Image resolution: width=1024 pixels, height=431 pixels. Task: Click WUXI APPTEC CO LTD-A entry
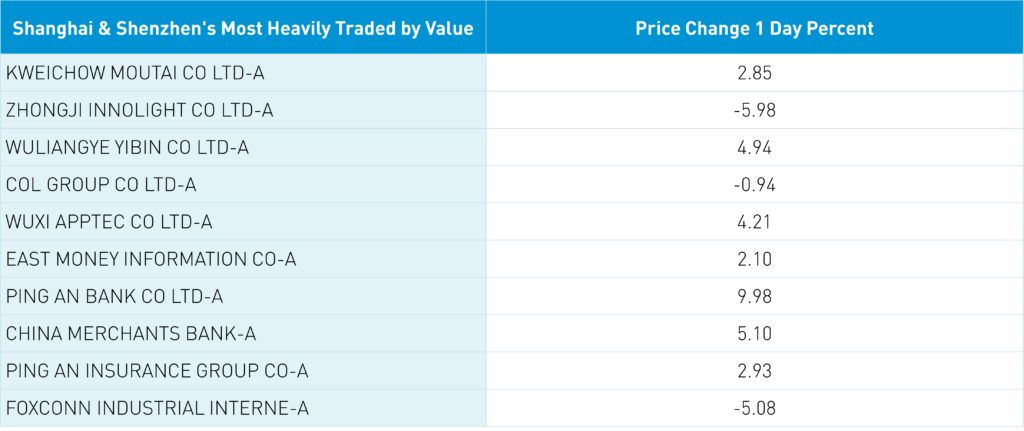tap(109, 222)
